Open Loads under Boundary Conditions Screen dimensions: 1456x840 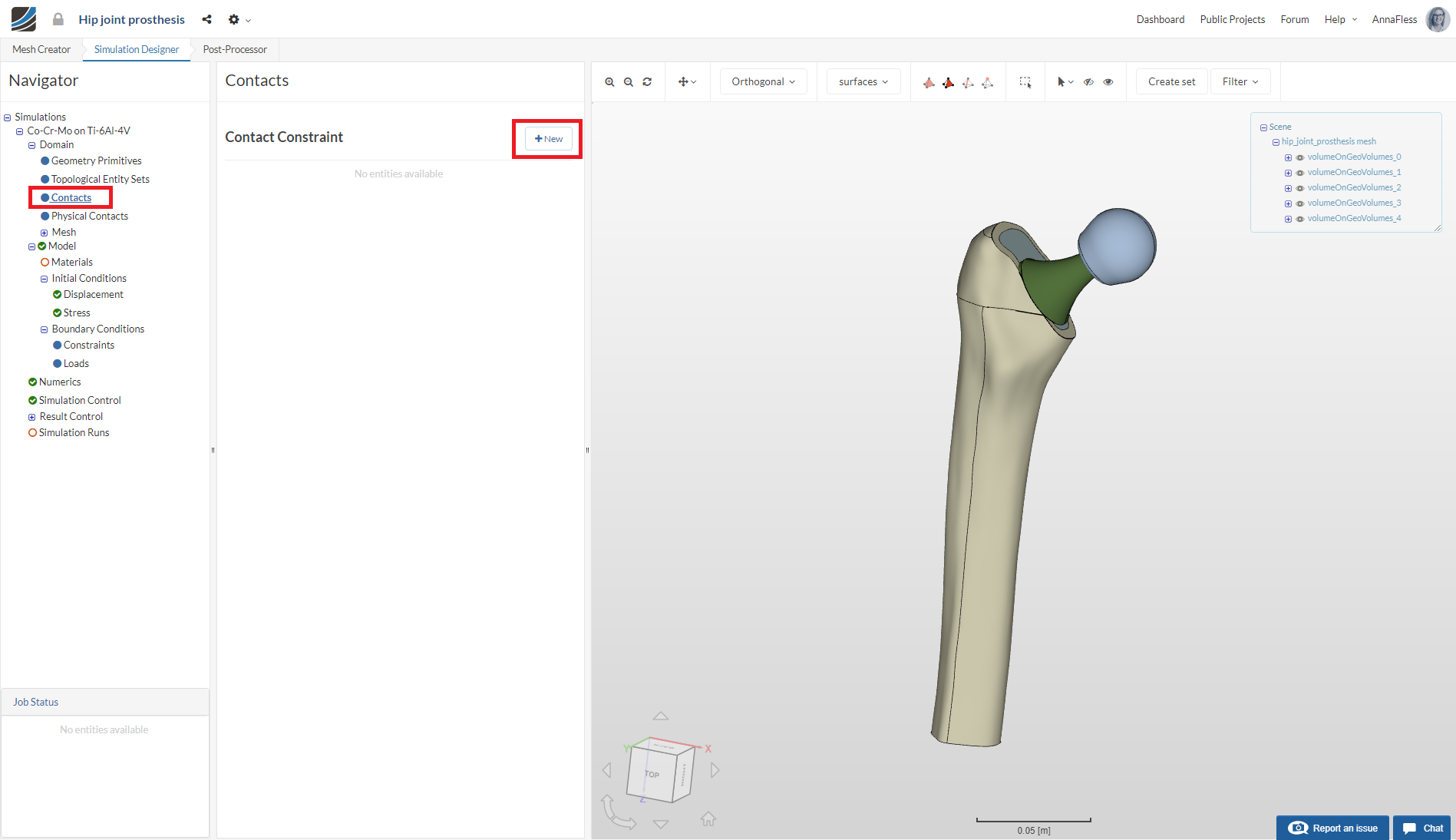(x=76, y=363)
